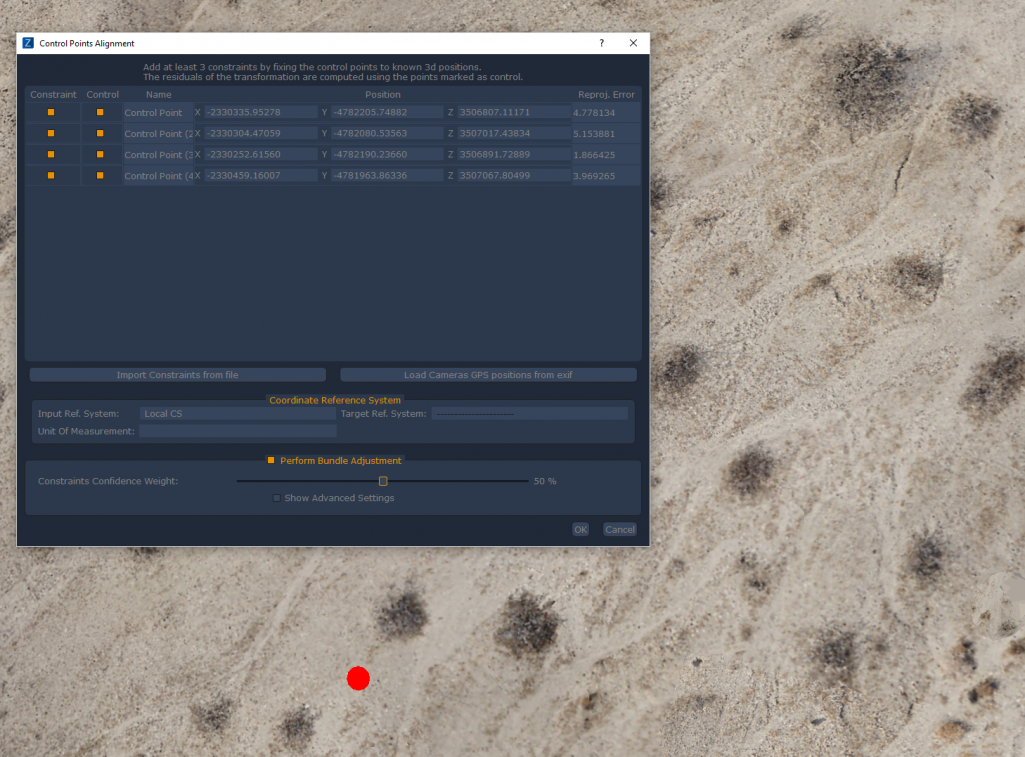Open the Unit Of Measurement dropdown
Image resolution: width=1025 pixels, height=757 pixels.
coord(238,431)
